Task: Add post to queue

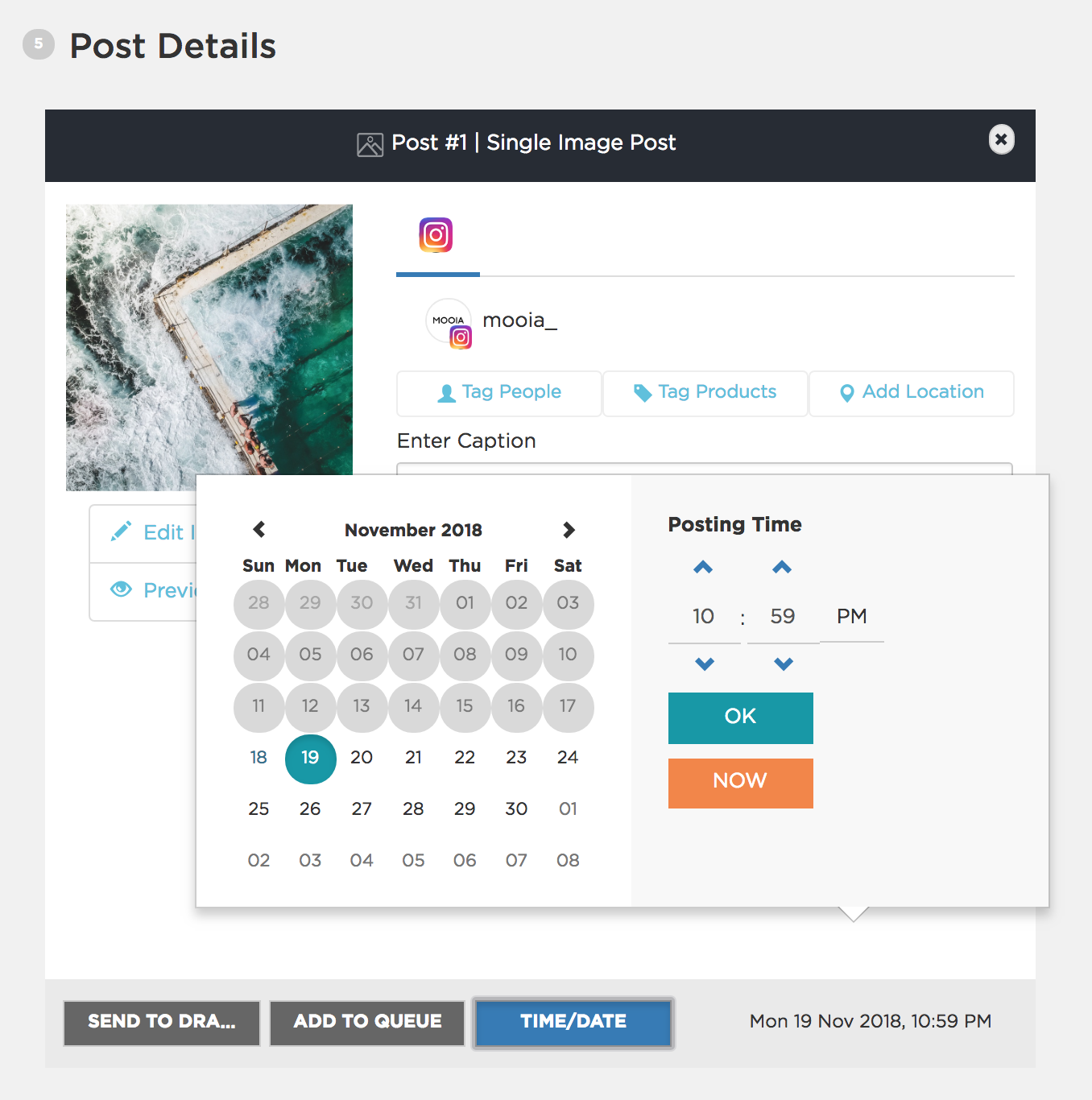Action: pyautogui.click(x=367, y=1022)
